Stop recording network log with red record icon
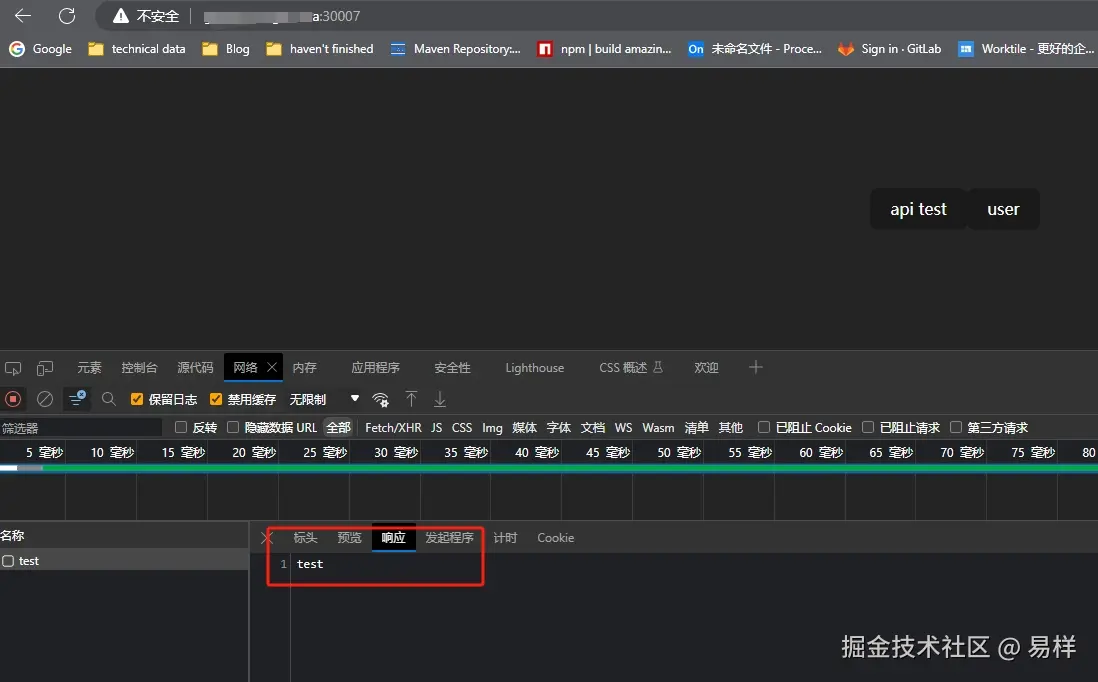1098x682 pixels. [x=13, y=399]
